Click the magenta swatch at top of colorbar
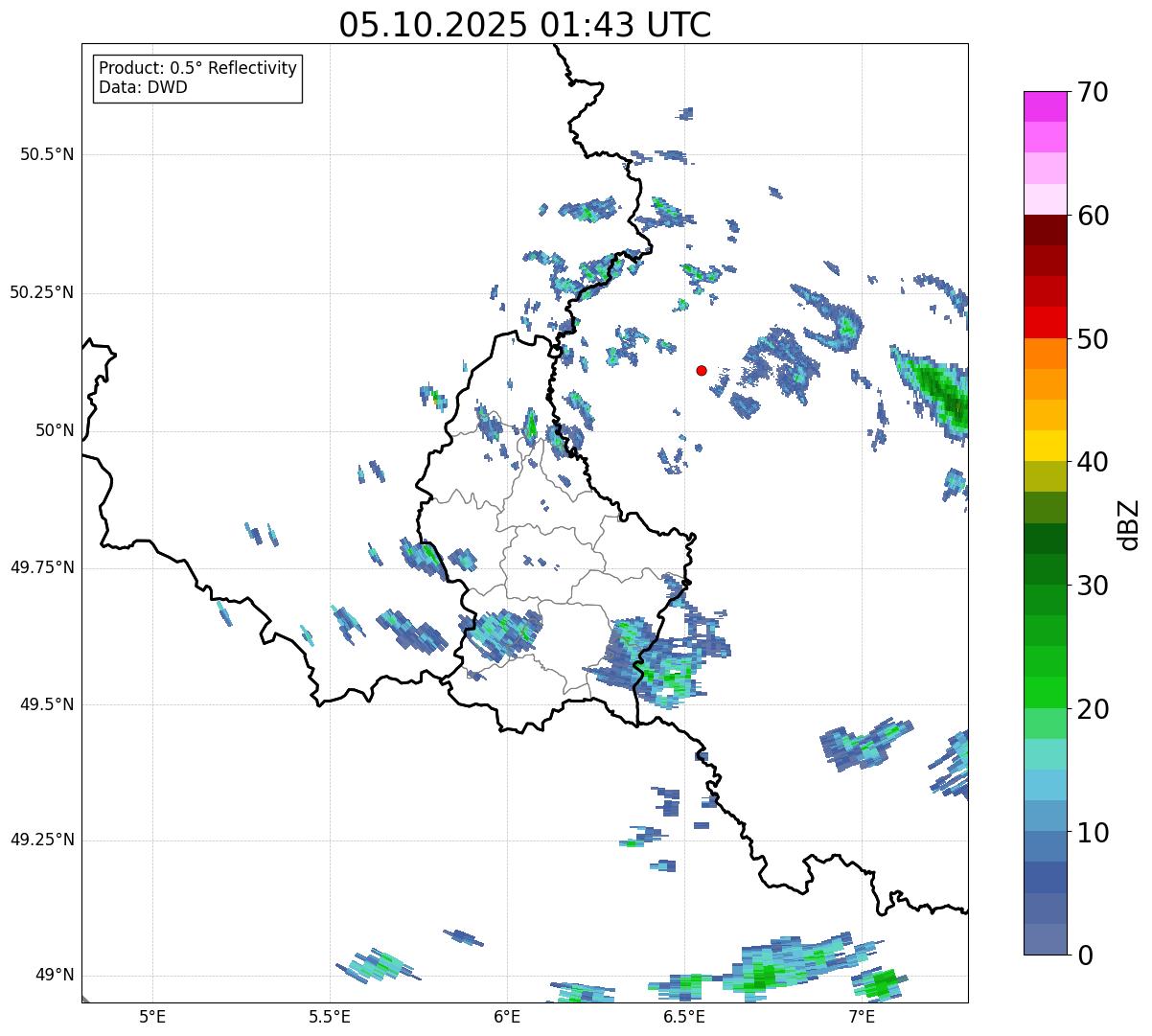 (x=1045, y=106)
